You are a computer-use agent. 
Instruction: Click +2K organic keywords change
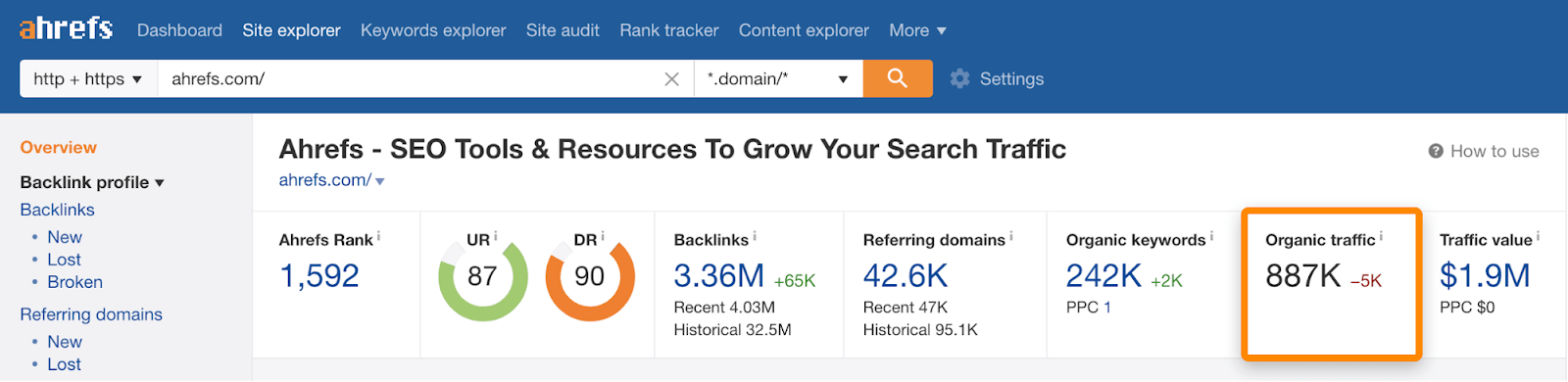coord(1166,281)
